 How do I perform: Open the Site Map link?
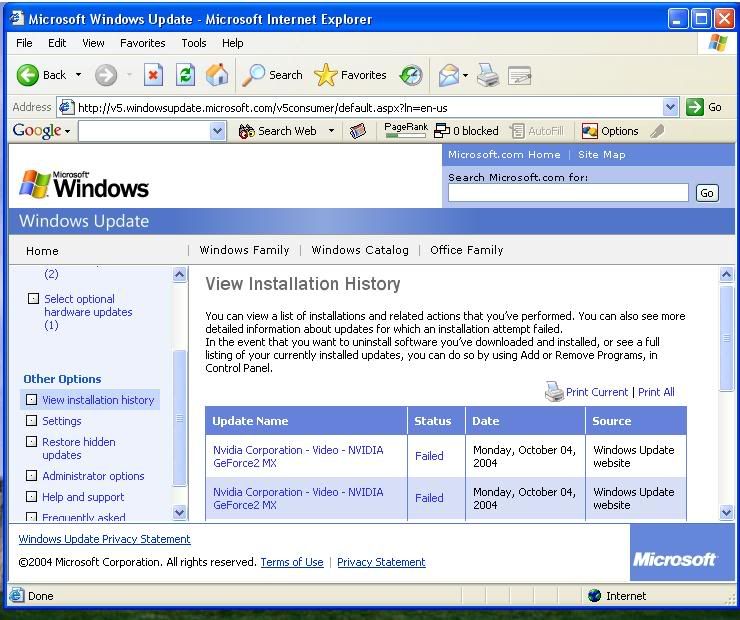tap(602, 154)
